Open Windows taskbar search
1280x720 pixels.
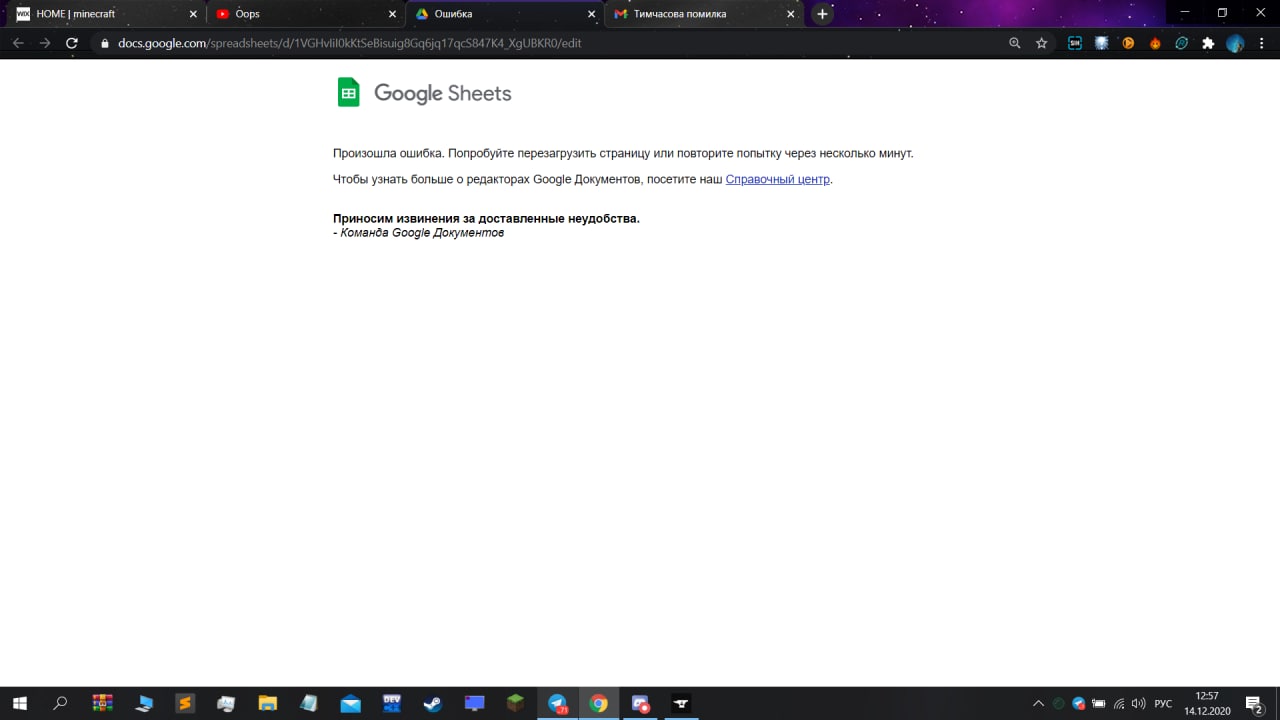(x=60, y=703)
